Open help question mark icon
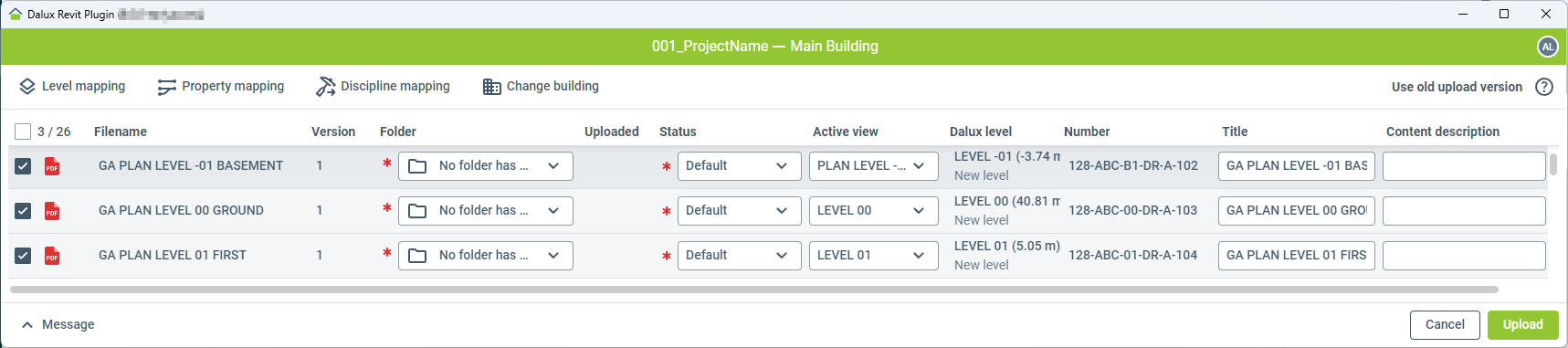1568x348 pixels. [x=1544, y=87]
